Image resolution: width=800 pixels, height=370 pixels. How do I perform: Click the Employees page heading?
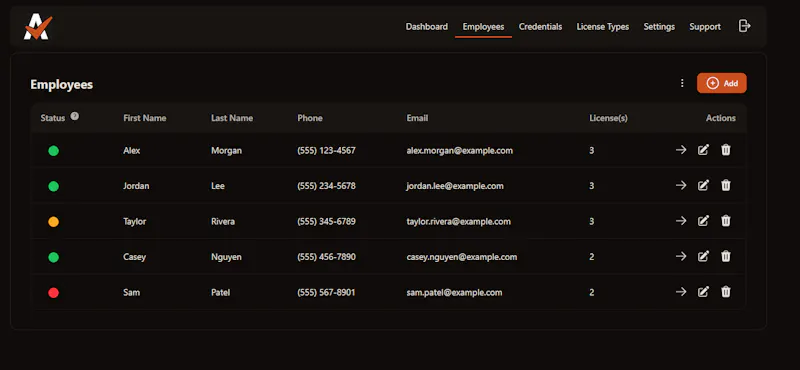point(61,84)
